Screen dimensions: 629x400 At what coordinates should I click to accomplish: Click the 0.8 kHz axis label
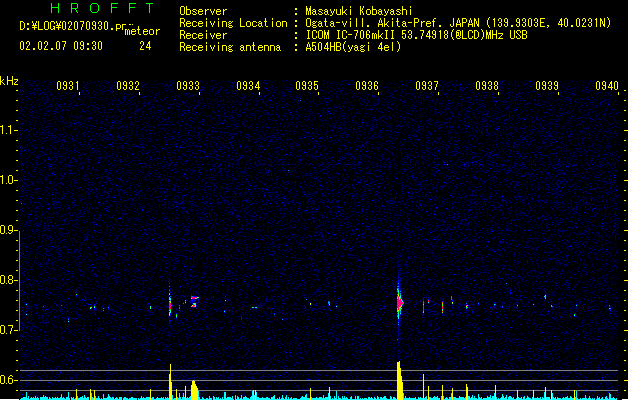[x=9, y=280]
